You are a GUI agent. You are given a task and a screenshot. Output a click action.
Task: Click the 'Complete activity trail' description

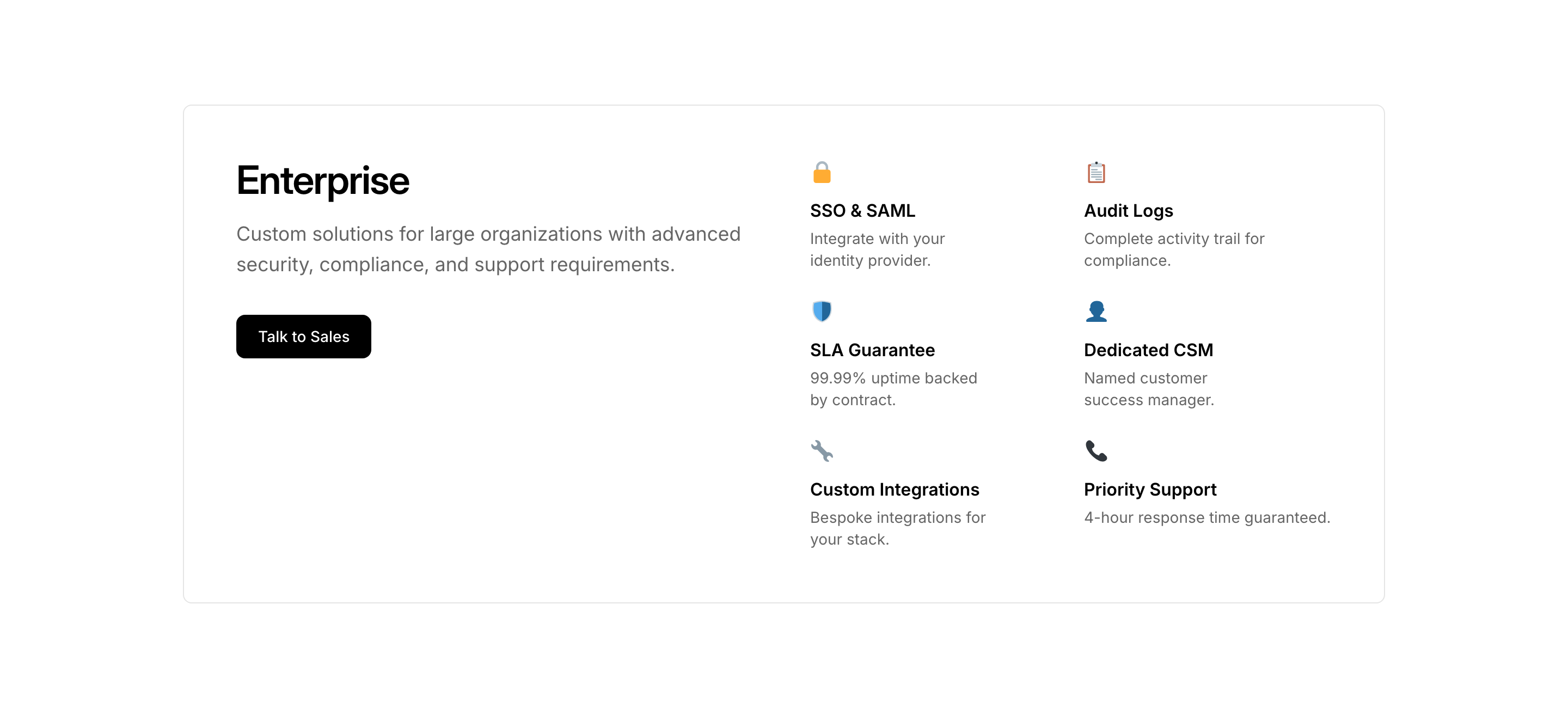pos(1174,249)
